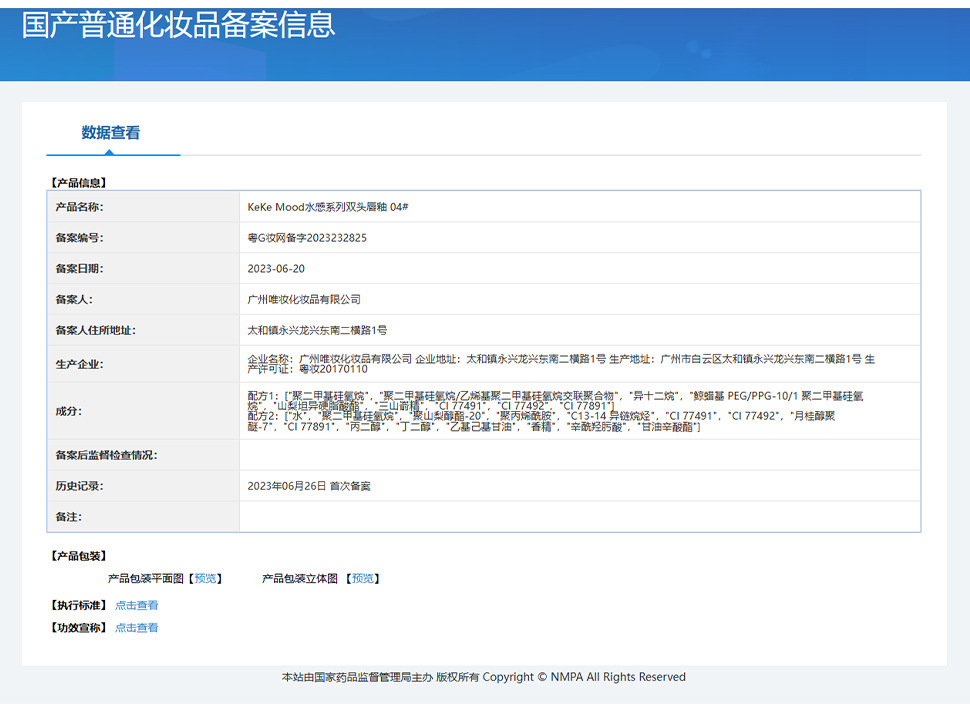Screen dimensions: 970x727
Task: Click the 备案后监督检查情况 row label
Action: pyautogui.click(x=106, y=455)
